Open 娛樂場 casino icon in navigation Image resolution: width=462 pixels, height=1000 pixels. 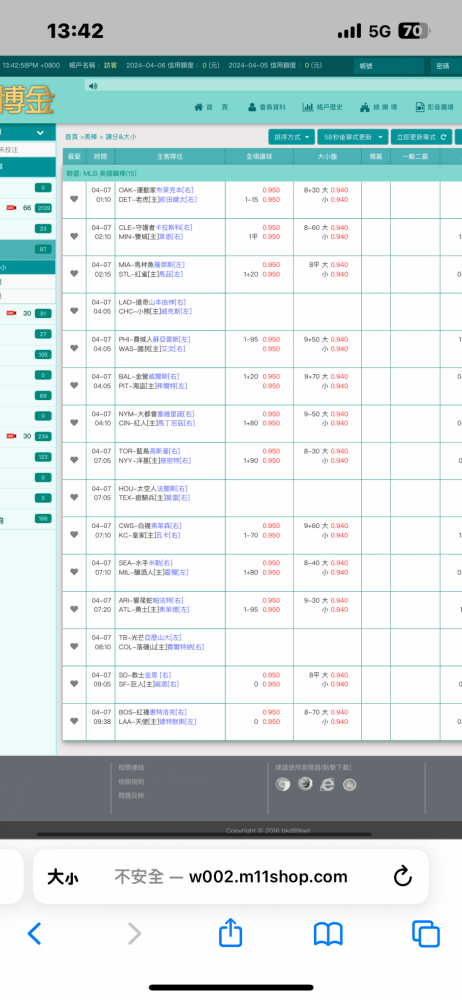tap(364, 107)
